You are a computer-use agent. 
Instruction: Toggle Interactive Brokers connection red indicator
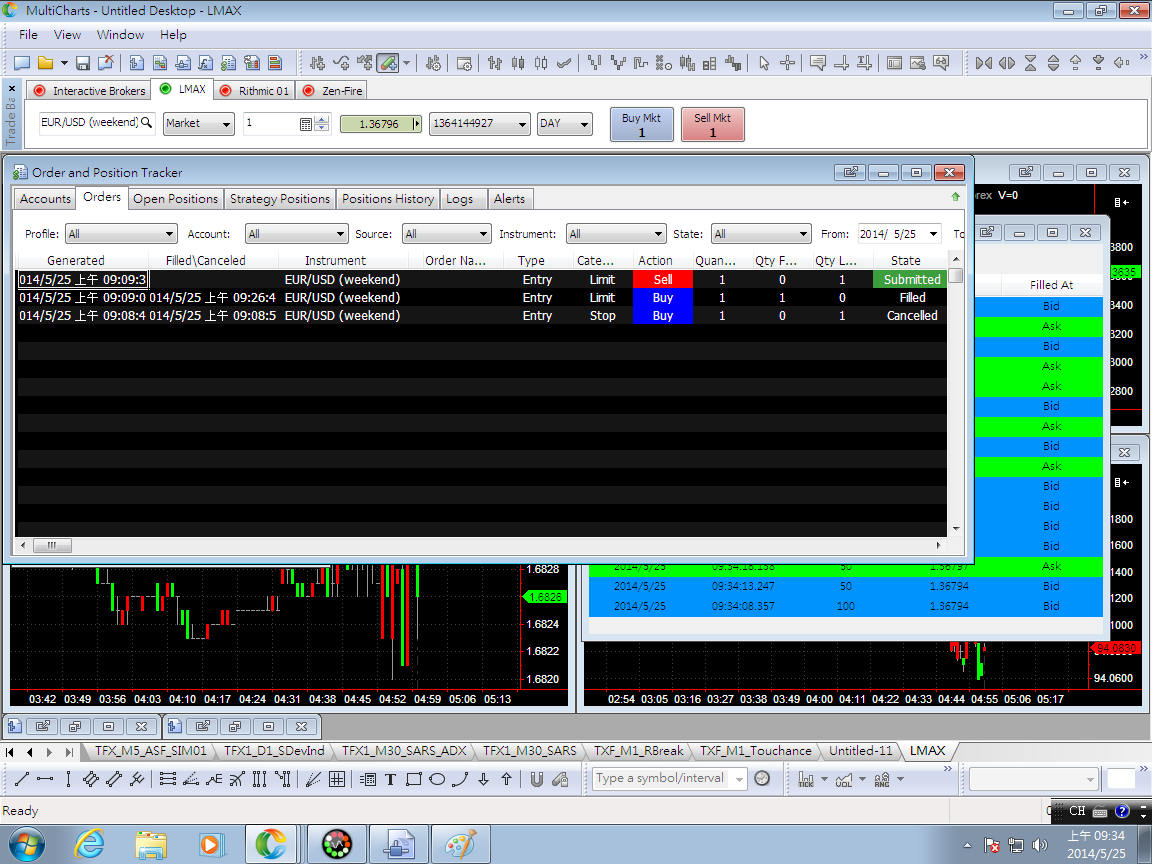39,90
